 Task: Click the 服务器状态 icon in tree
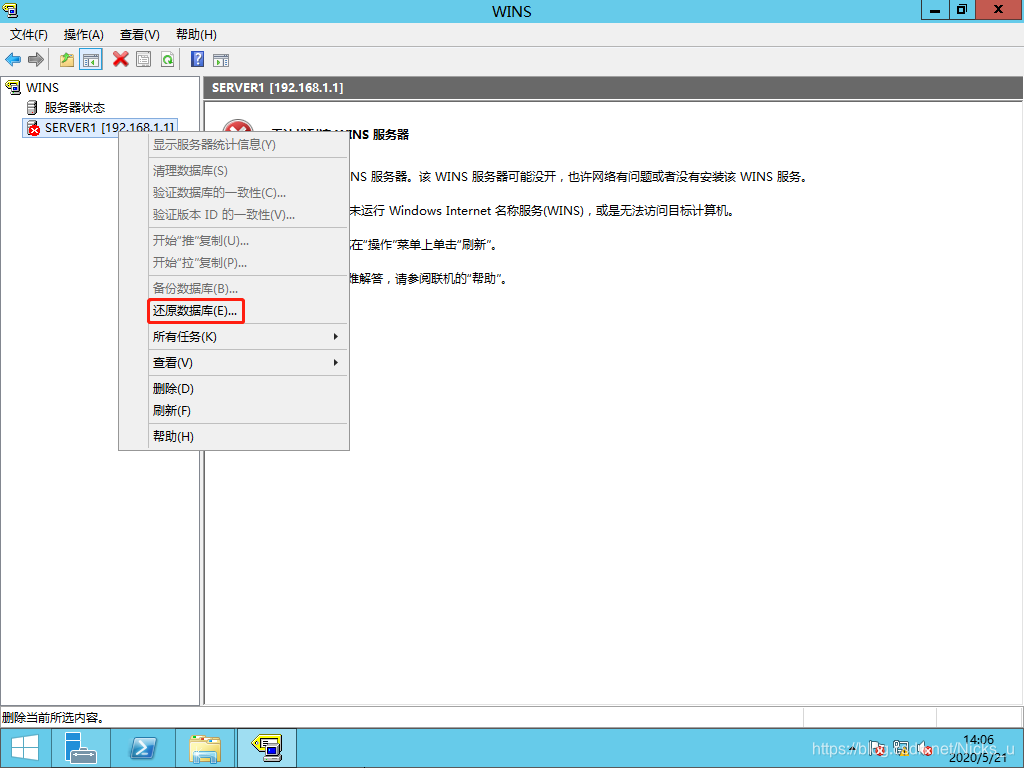pyautogui.click(x=32, y=107)
